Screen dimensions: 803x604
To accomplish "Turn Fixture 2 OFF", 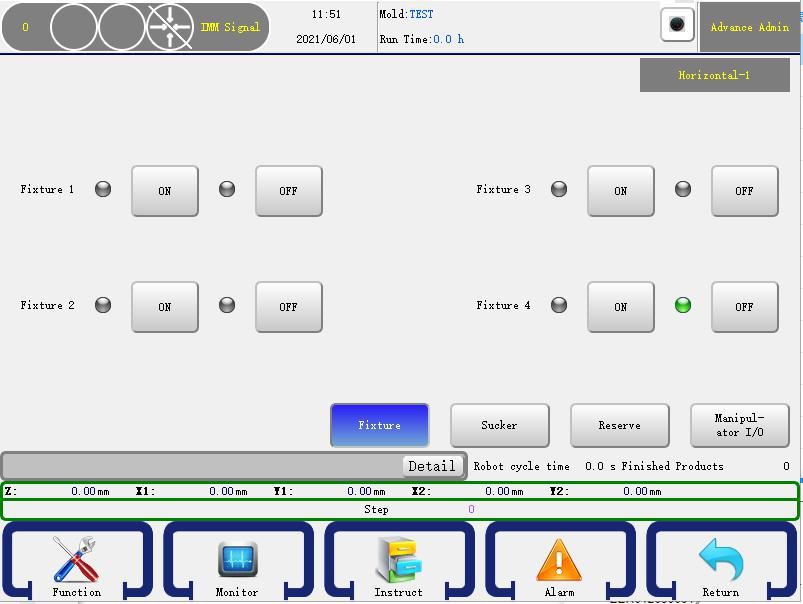I will (x=288, y=307).
